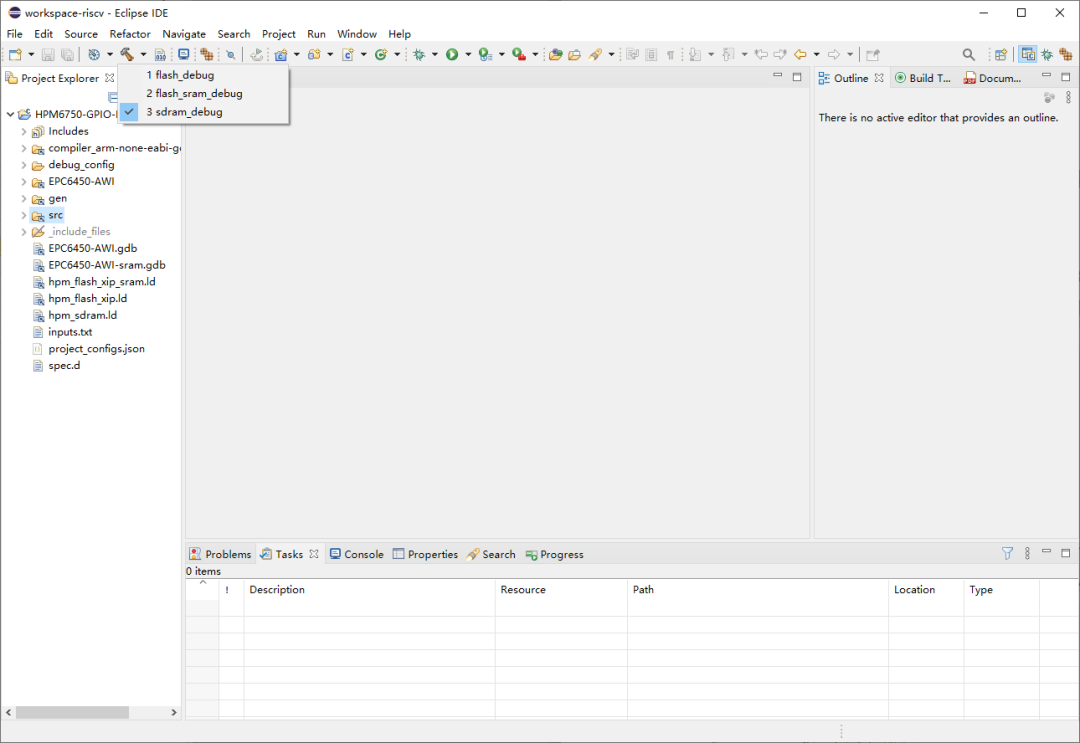Click the green bug Debug icon
This screenshot has width=1080, height=743.
click(419, 54)
